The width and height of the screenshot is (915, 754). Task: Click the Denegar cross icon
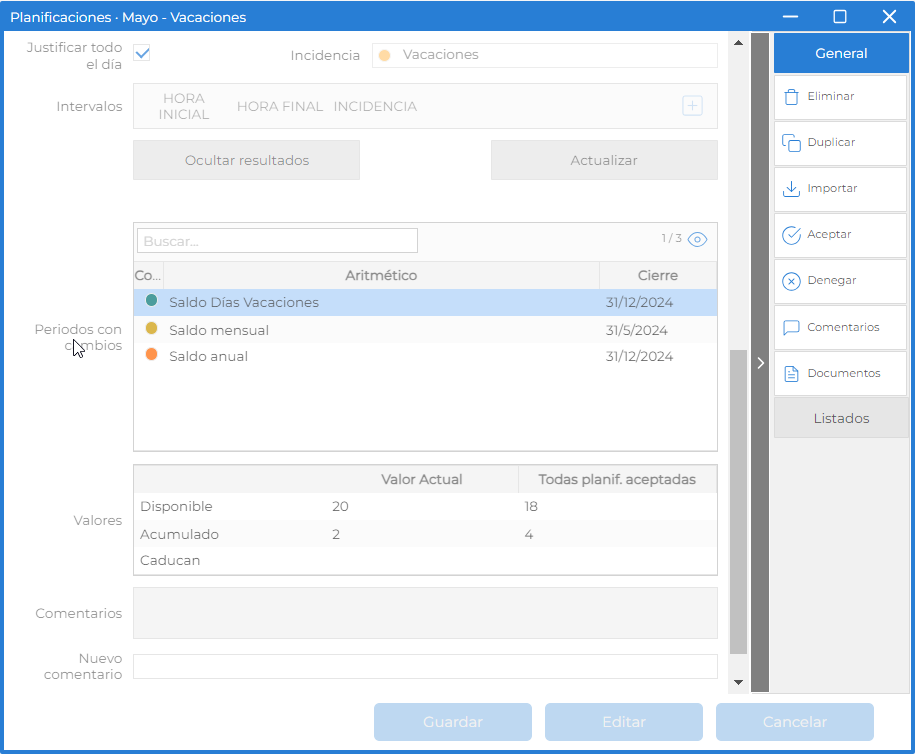pos(791,281)
